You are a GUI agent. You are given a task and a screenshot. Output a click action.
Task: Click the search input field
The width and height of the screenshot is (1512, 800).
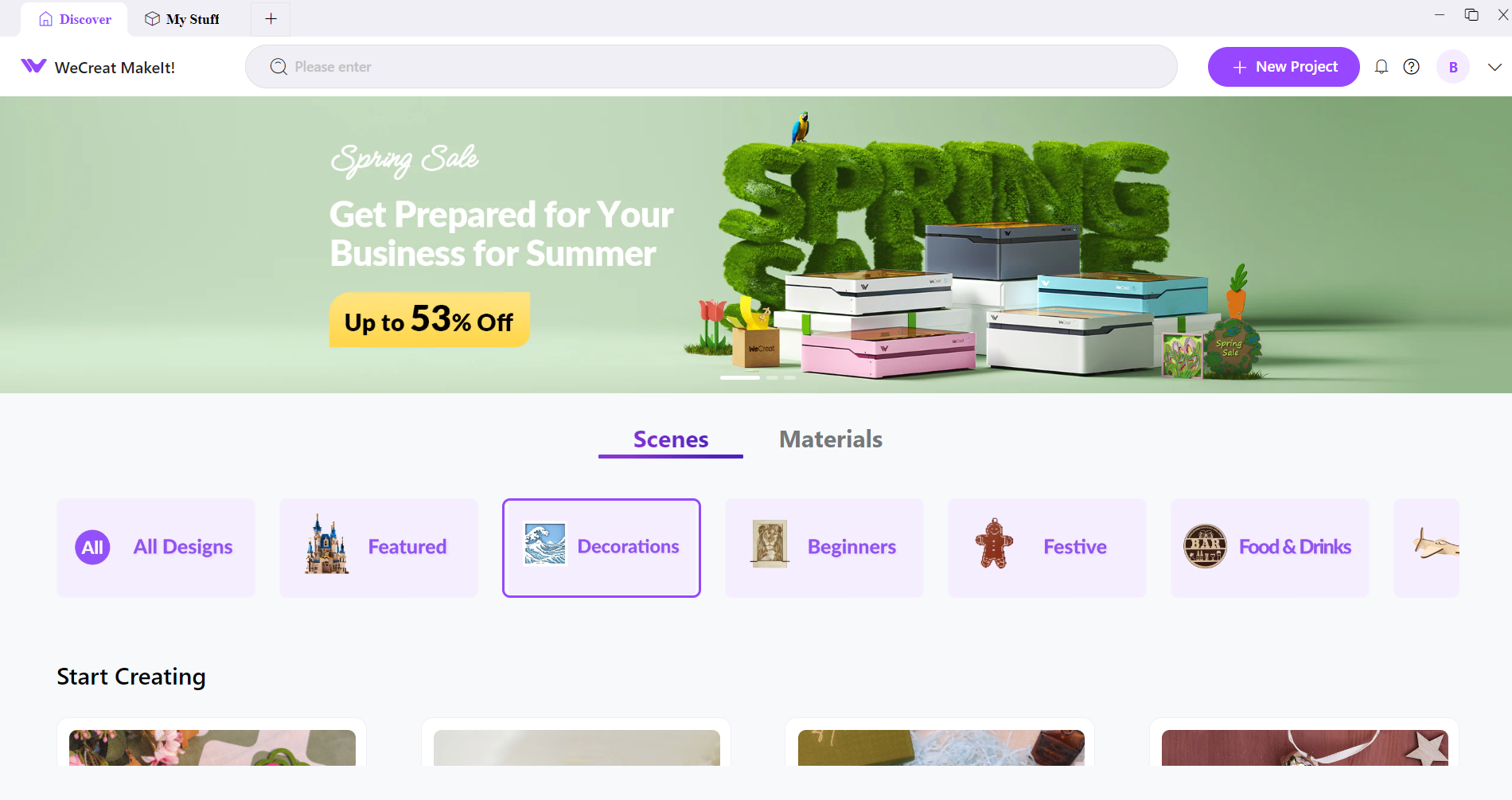(x=711, y=67)
